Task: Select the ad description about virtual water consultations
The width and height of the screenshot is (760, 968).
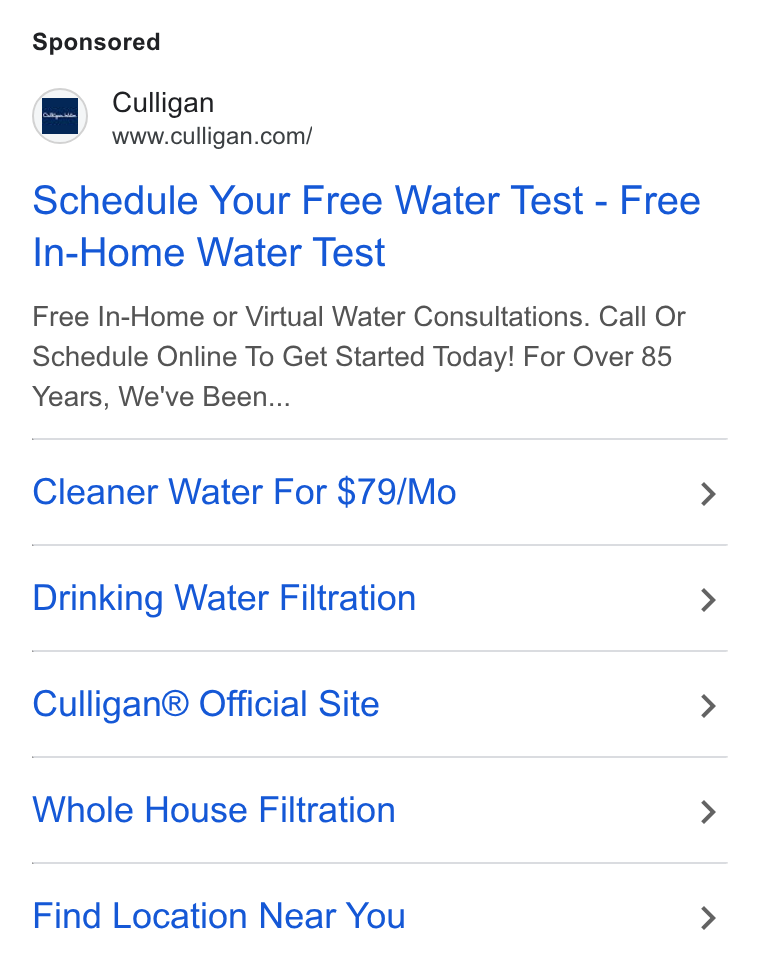Action: click(x=359, y=357)
